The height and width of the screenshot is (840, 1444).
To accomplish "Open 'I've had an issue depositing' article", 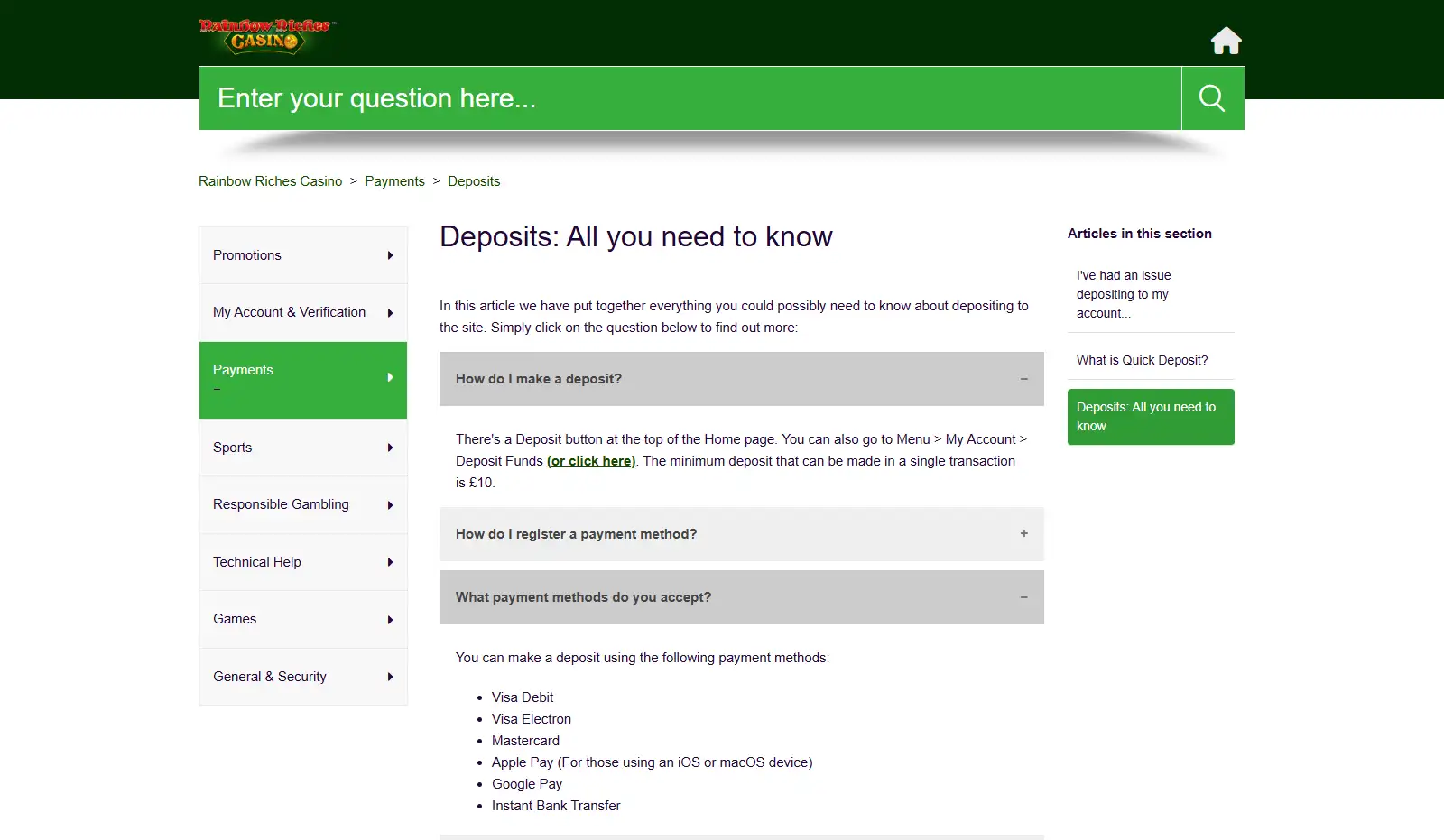I will pos(1124,294).
